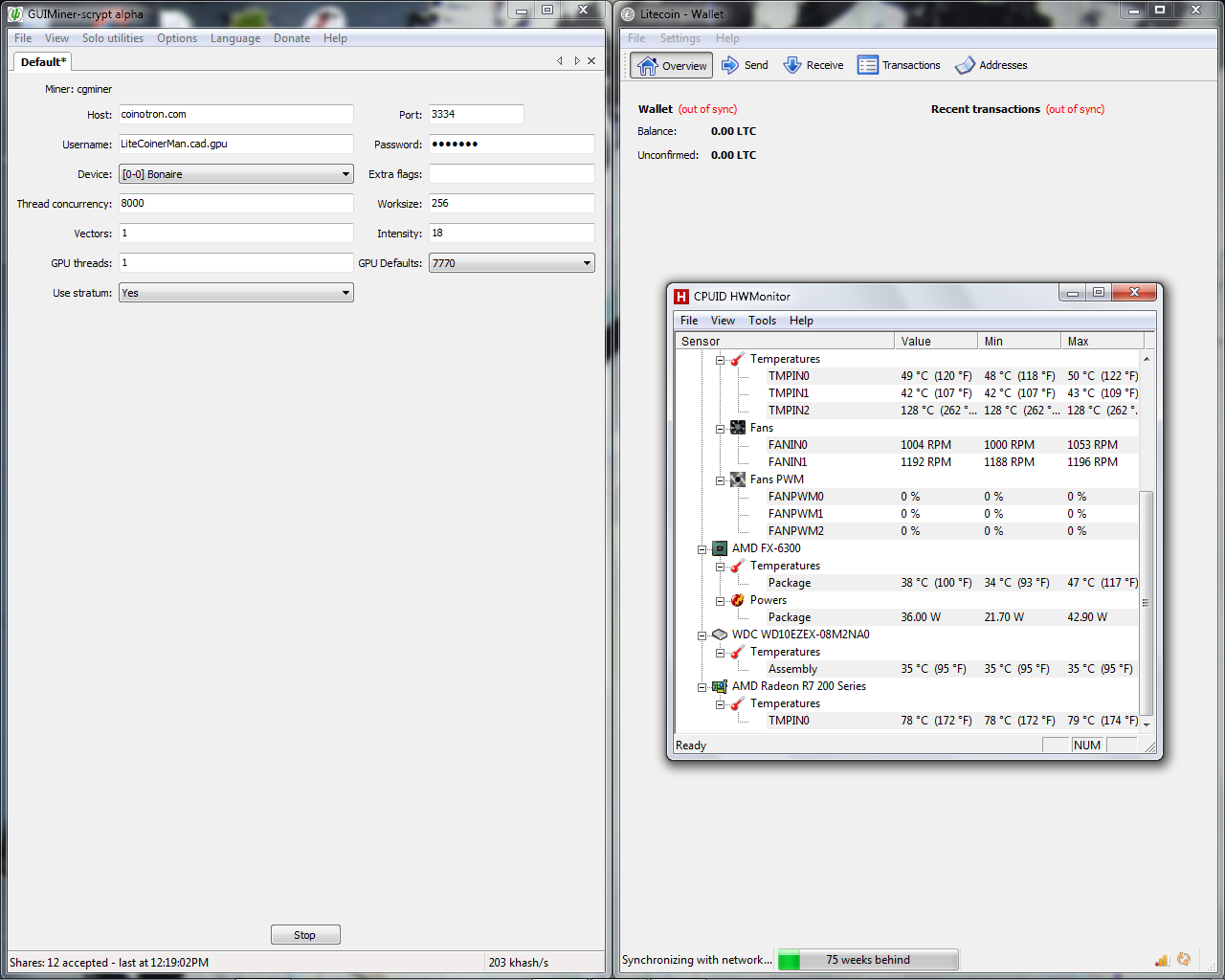The height and width of the screenshot is (980, 1225).
Task: Click the AMD Radeon R7 graphics card icon
Action: [x=720, y=686]
